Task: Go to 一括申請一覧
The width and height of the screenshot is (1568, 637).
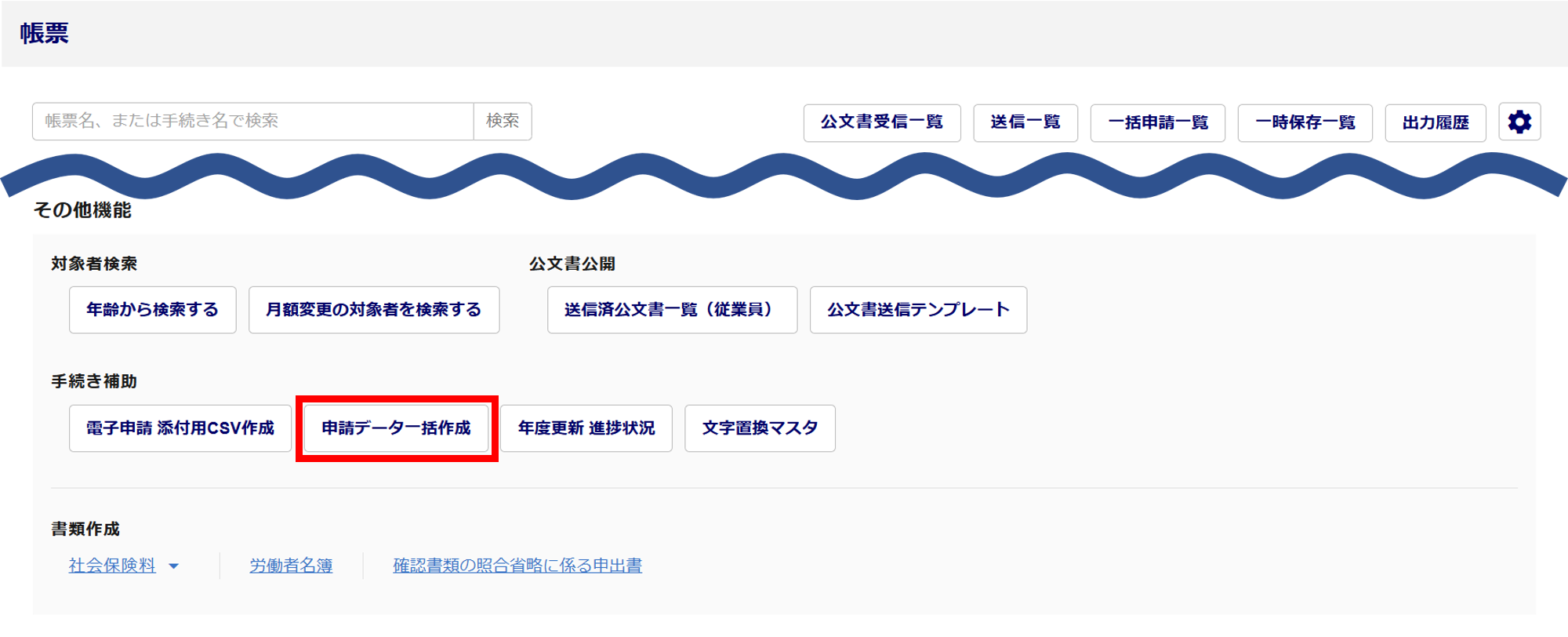Action: 1157,122
